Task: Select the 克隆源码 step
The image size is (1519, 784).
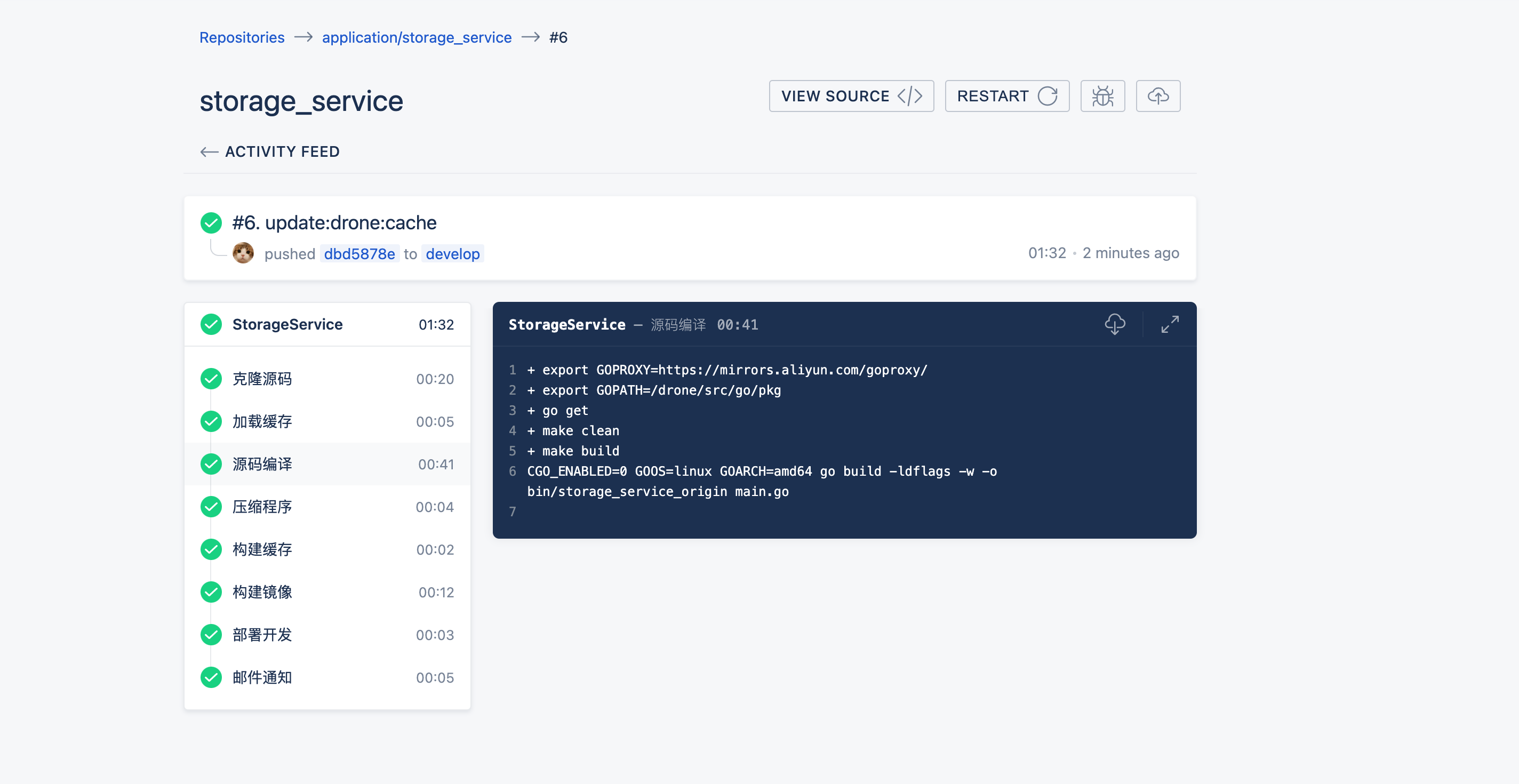Action: coord(327,379)
